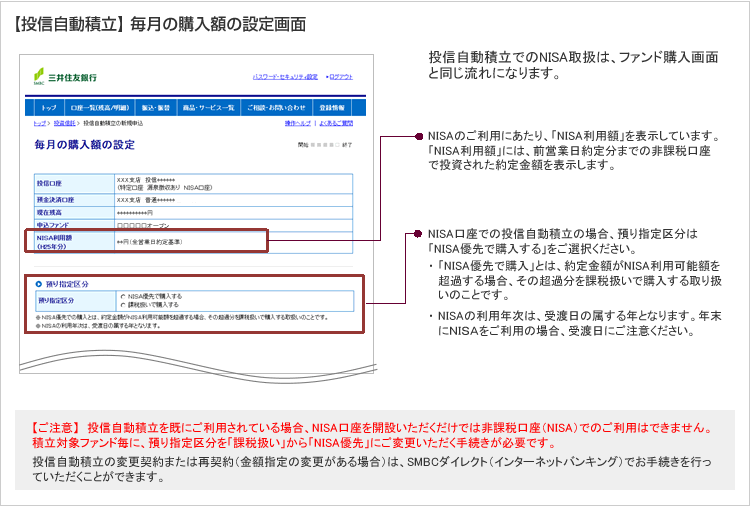The image size is (750, 506).
Task: Open 商品・サービス一覧 menu
Action: point(209,107)
